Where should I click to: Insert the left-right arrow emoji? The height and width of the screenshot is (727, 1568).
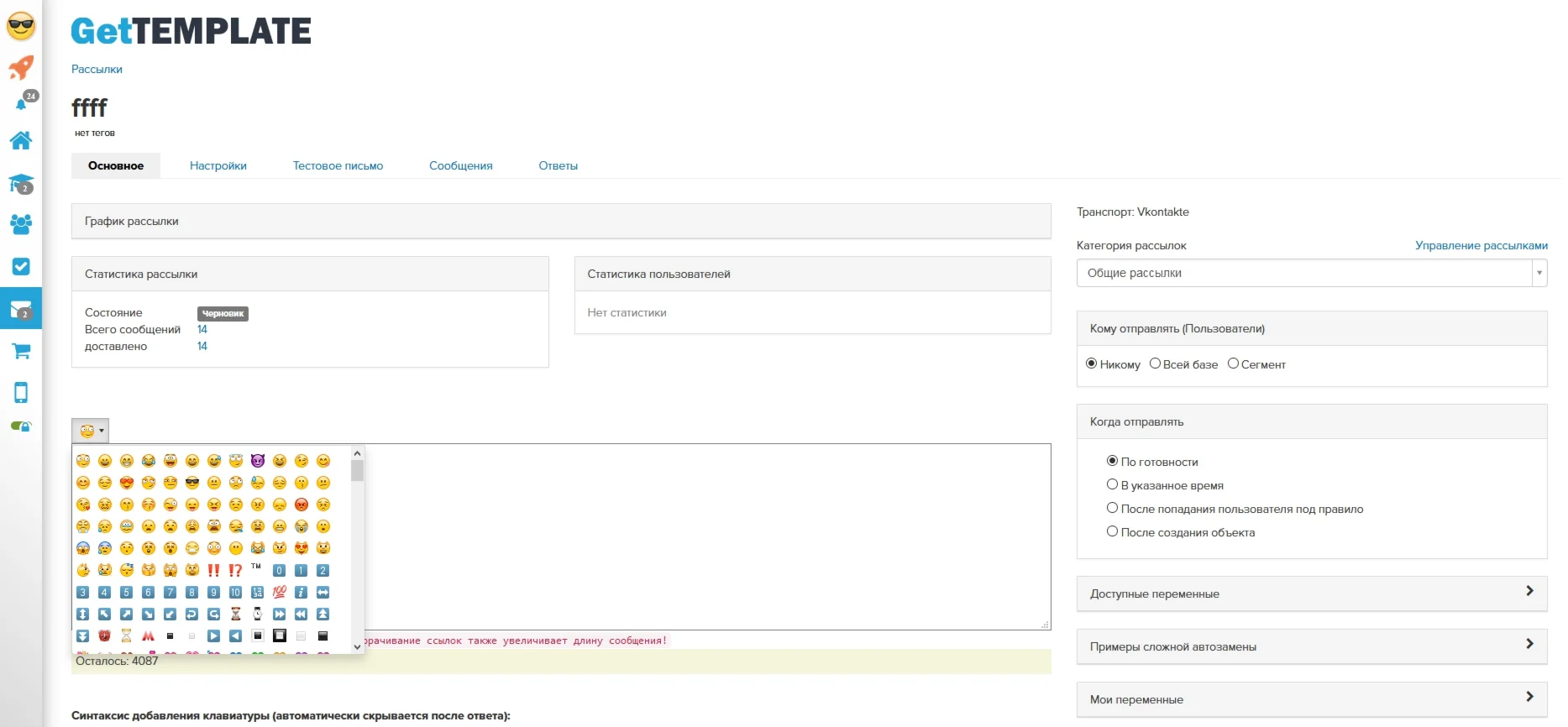tap(323, 592)
